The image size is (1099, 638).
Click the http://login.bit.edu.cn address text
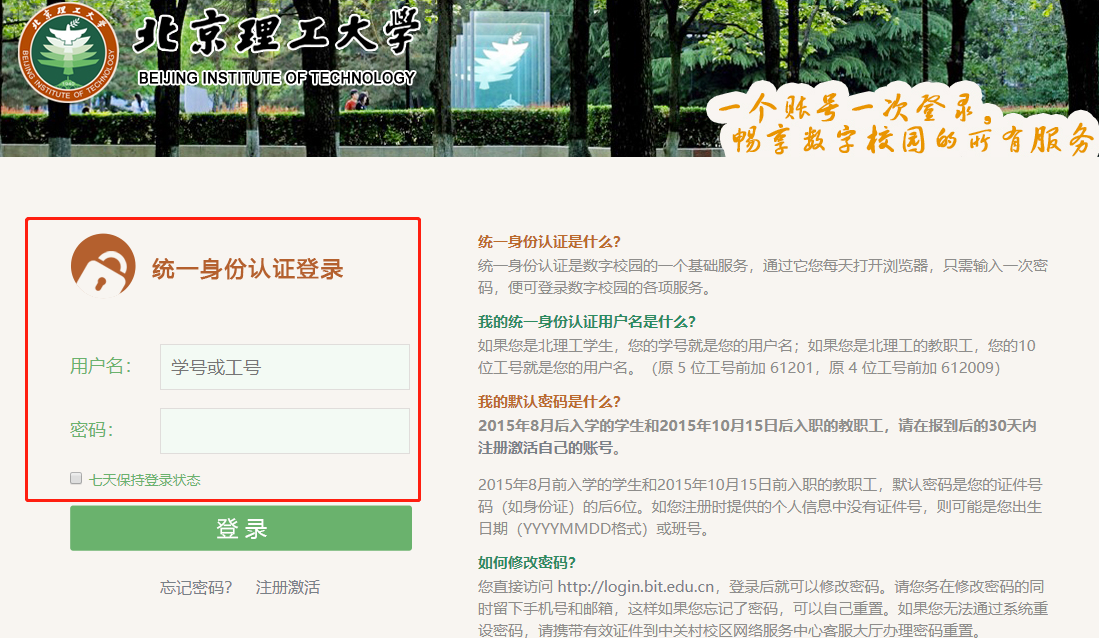(635, 586)
